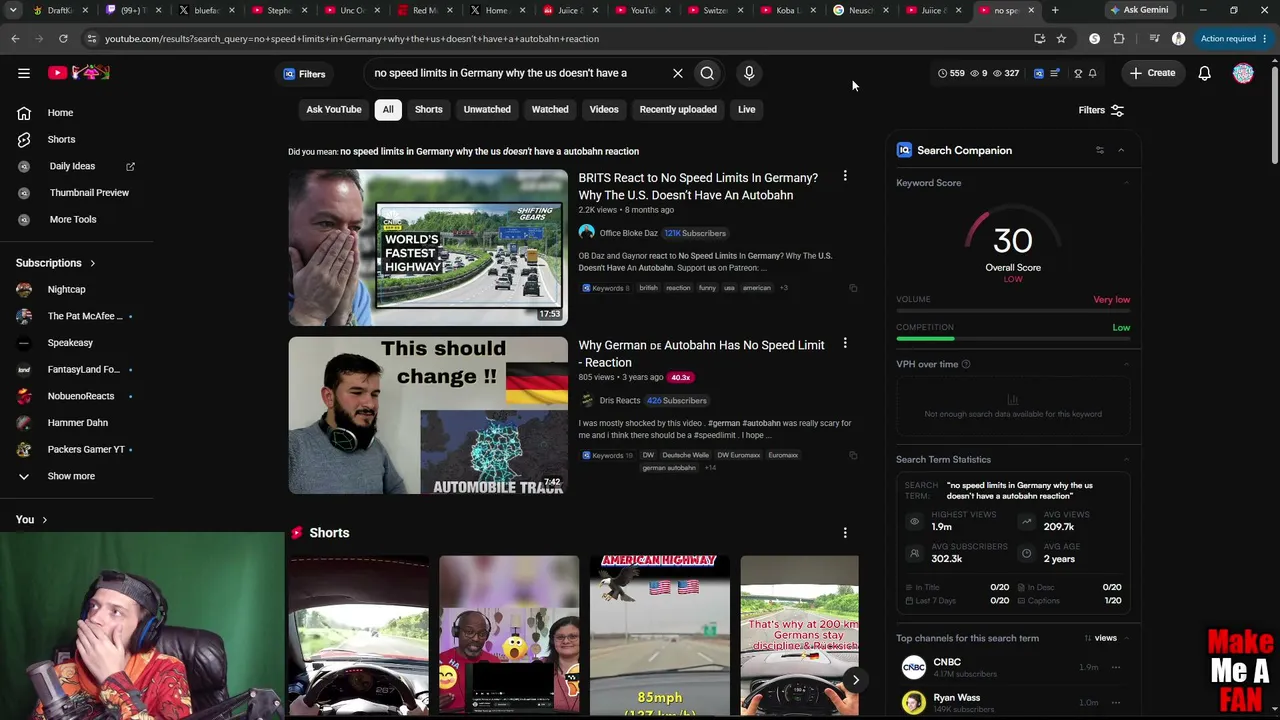Open the vidIQ Filters button beside search
1280x720 pixels.
pos(304,74)
